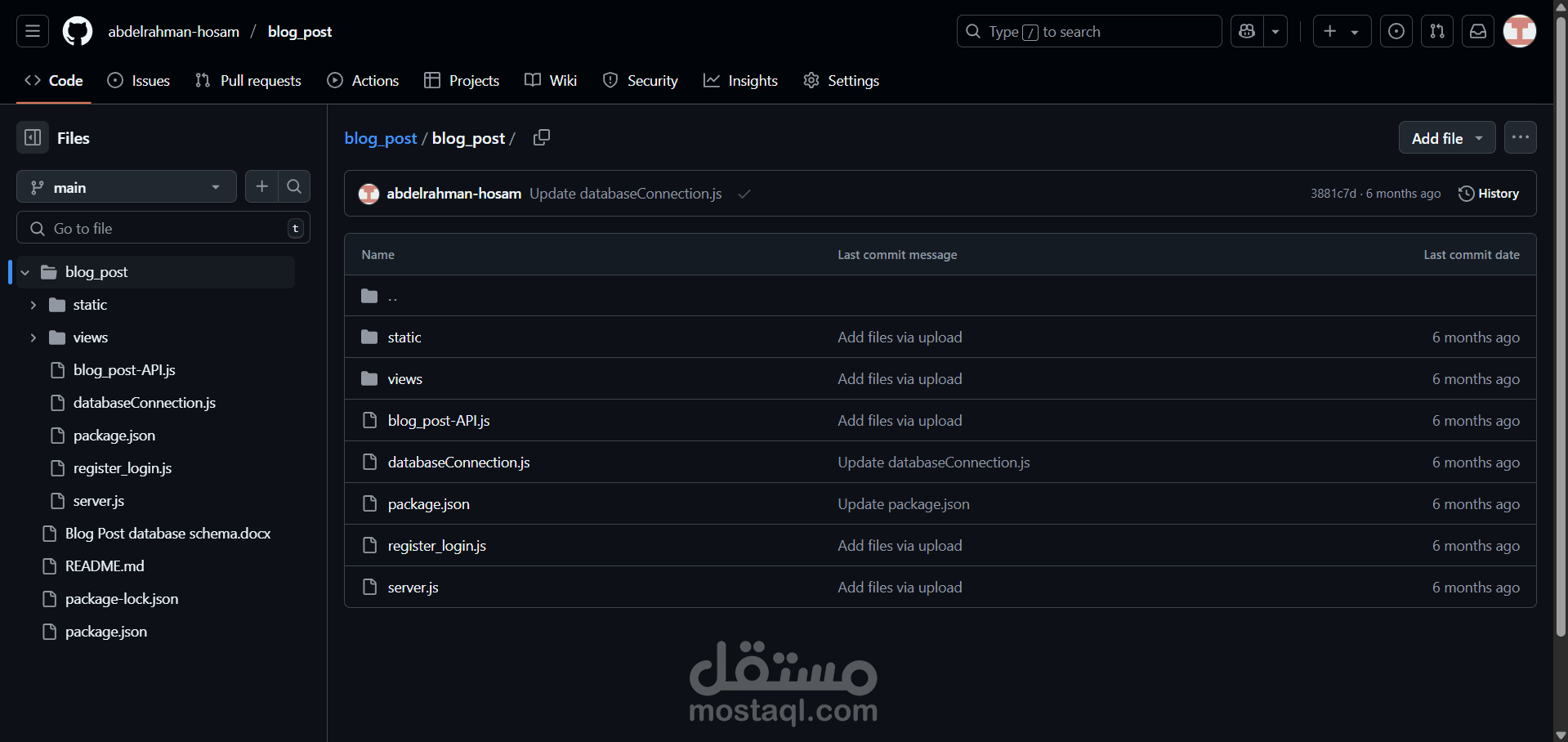Open databaseConnection.js in file tree
This screenshot has width=1568, height=742.
click(144, 403)
